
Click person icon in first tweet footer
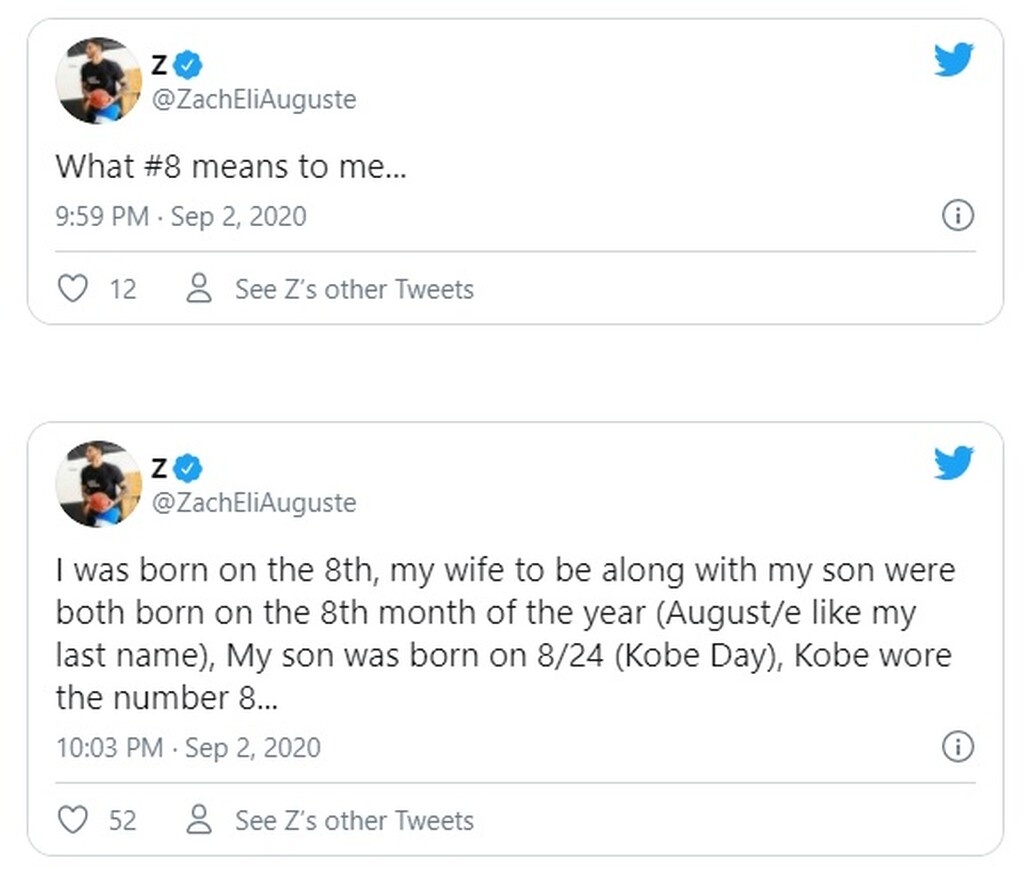pyautogui.click(x=200, y=289)
